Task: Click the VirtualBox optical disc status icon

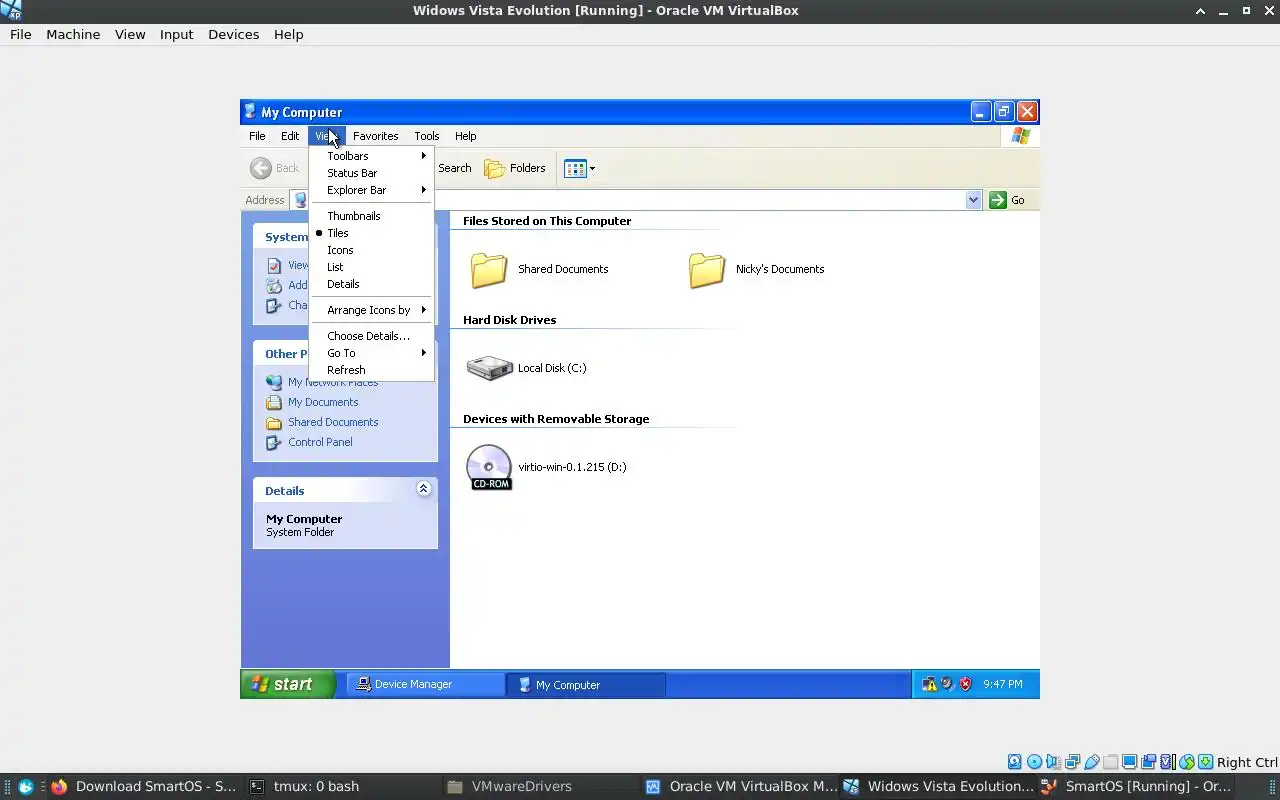Action: [x=1035, y=762]
